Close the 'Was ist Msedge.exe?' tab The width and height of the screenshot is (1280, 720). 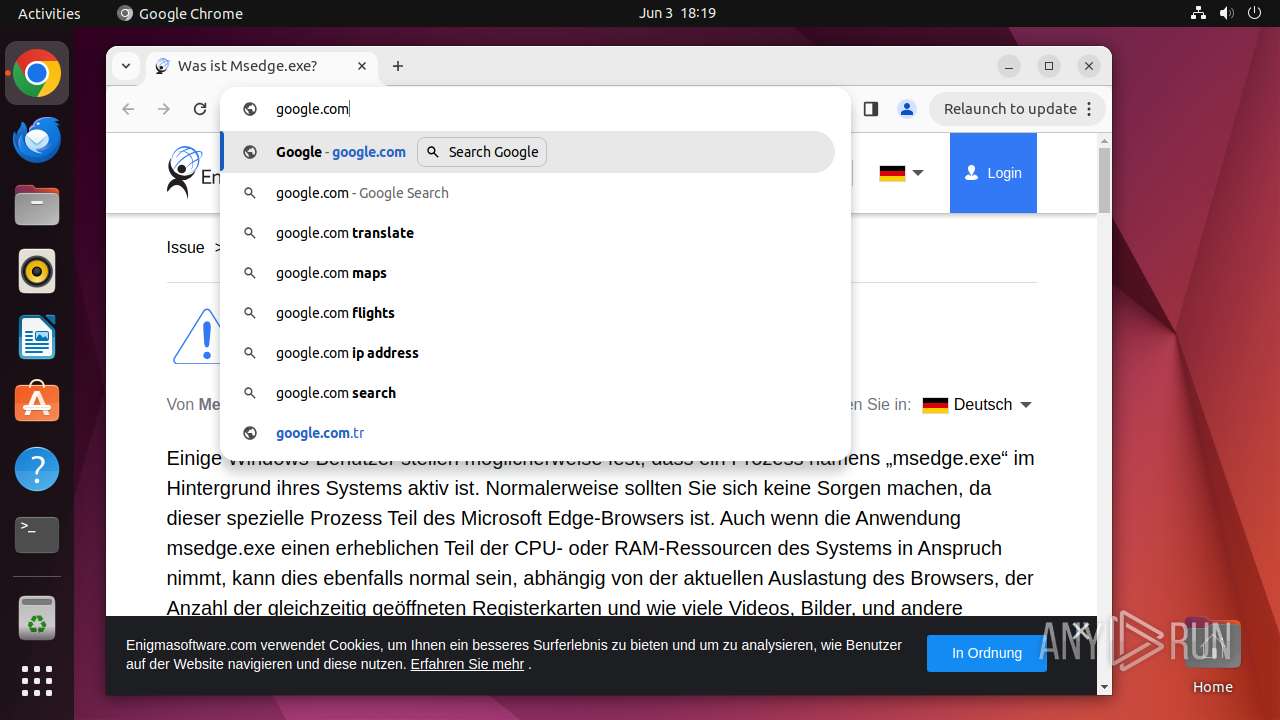[x=362, y=66]
